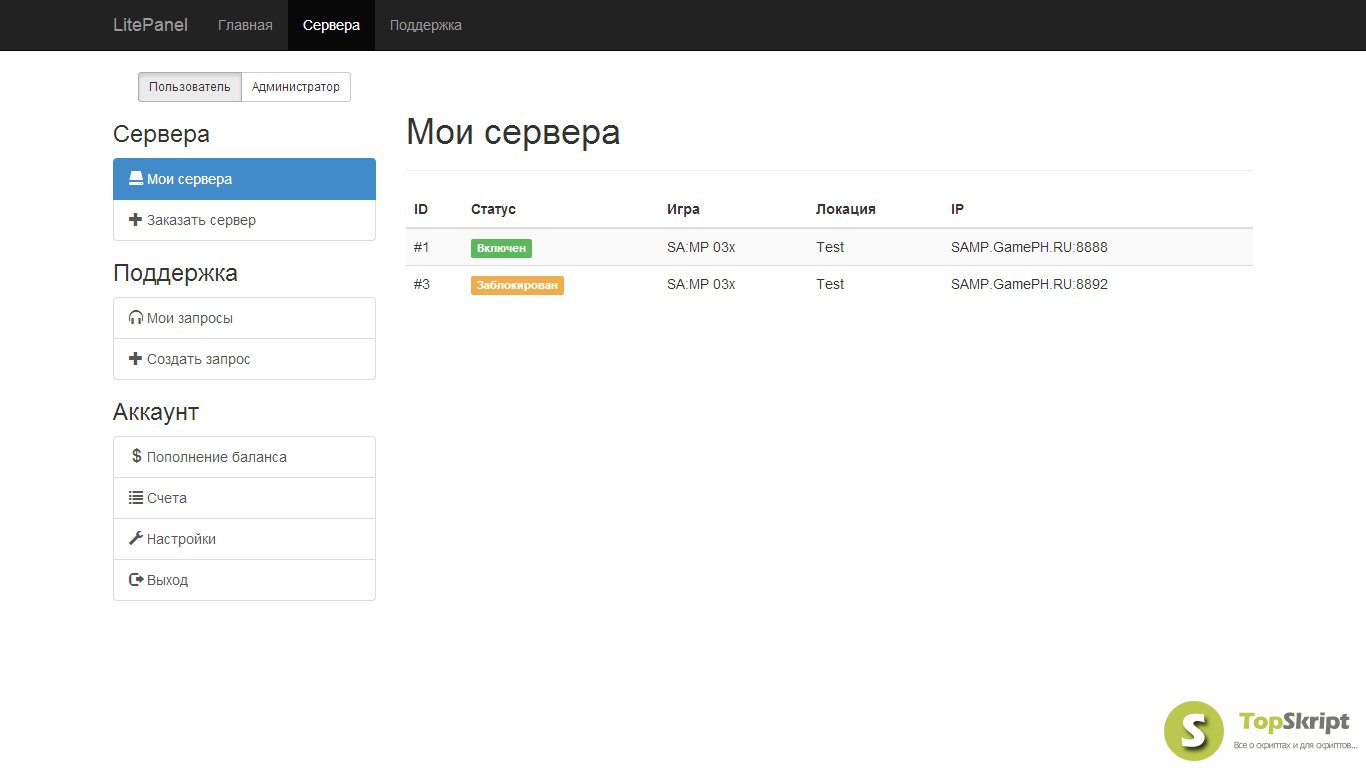Image resolution: width=1366 pixels, height=768 pixels.
Task: Click the plus icon beside Создать запрос
Action: point(136,359)
